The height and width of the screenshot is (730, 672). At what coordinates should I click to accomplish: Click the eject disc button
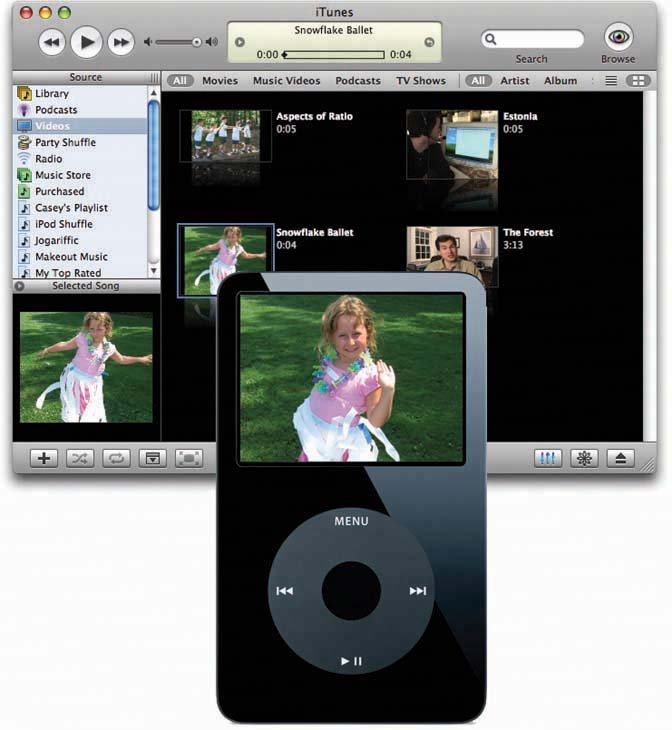[x=620, y=458]
